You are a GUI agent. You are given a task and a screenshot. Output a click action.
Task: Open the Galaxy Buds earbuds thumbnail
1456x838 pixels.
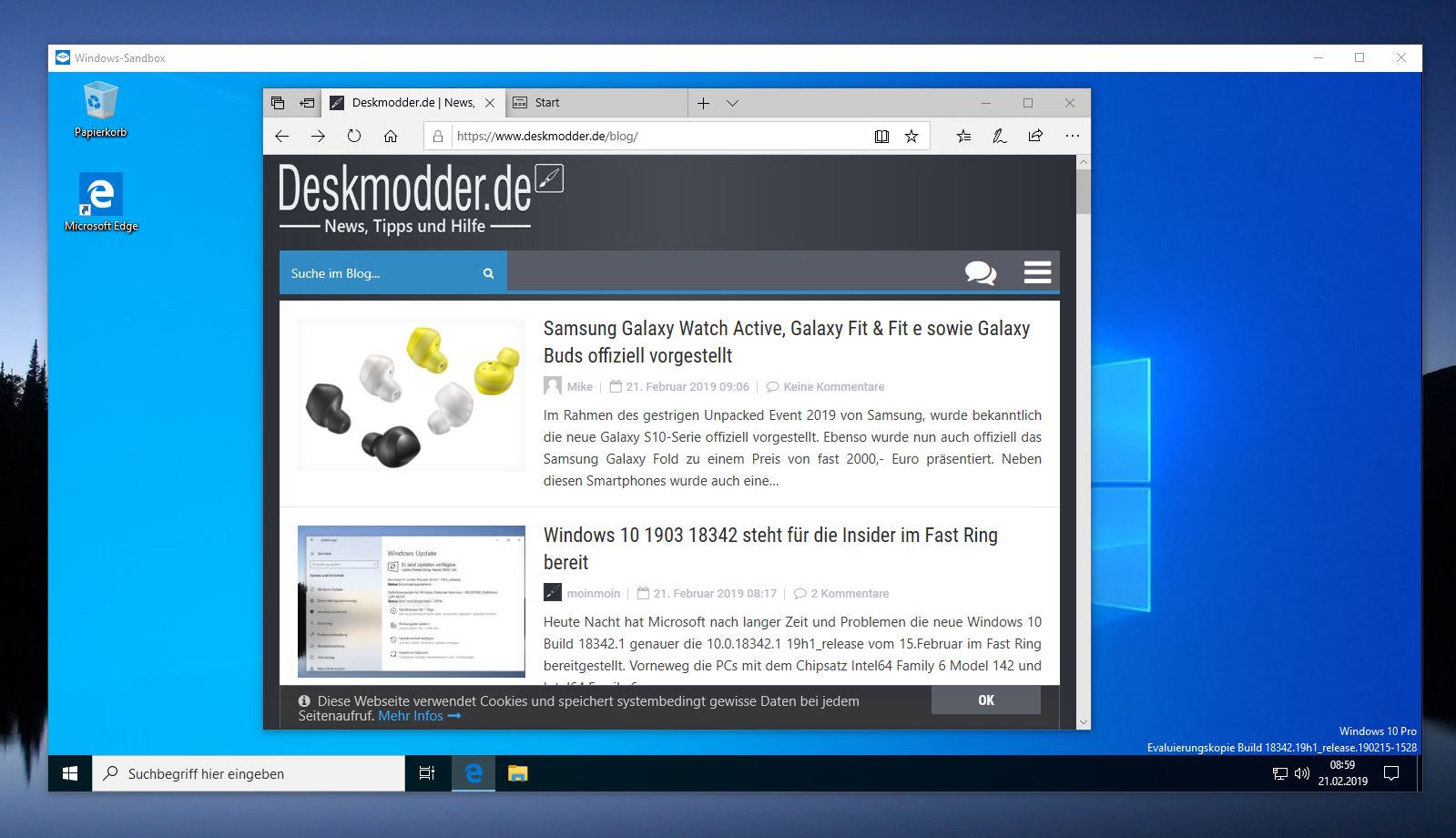point(412,394)
